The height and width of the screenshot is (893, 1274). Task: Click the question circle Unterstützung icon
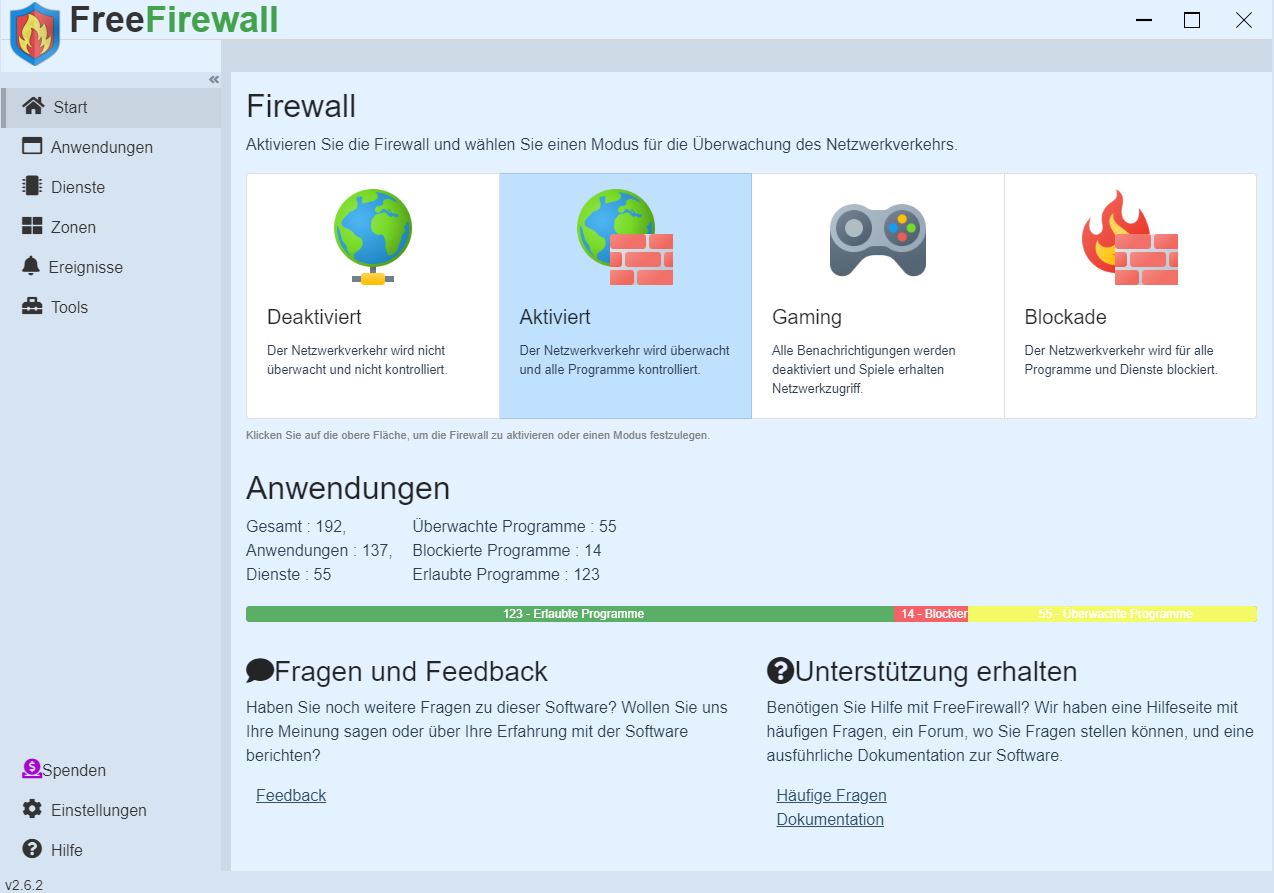[x=780, y=670]
